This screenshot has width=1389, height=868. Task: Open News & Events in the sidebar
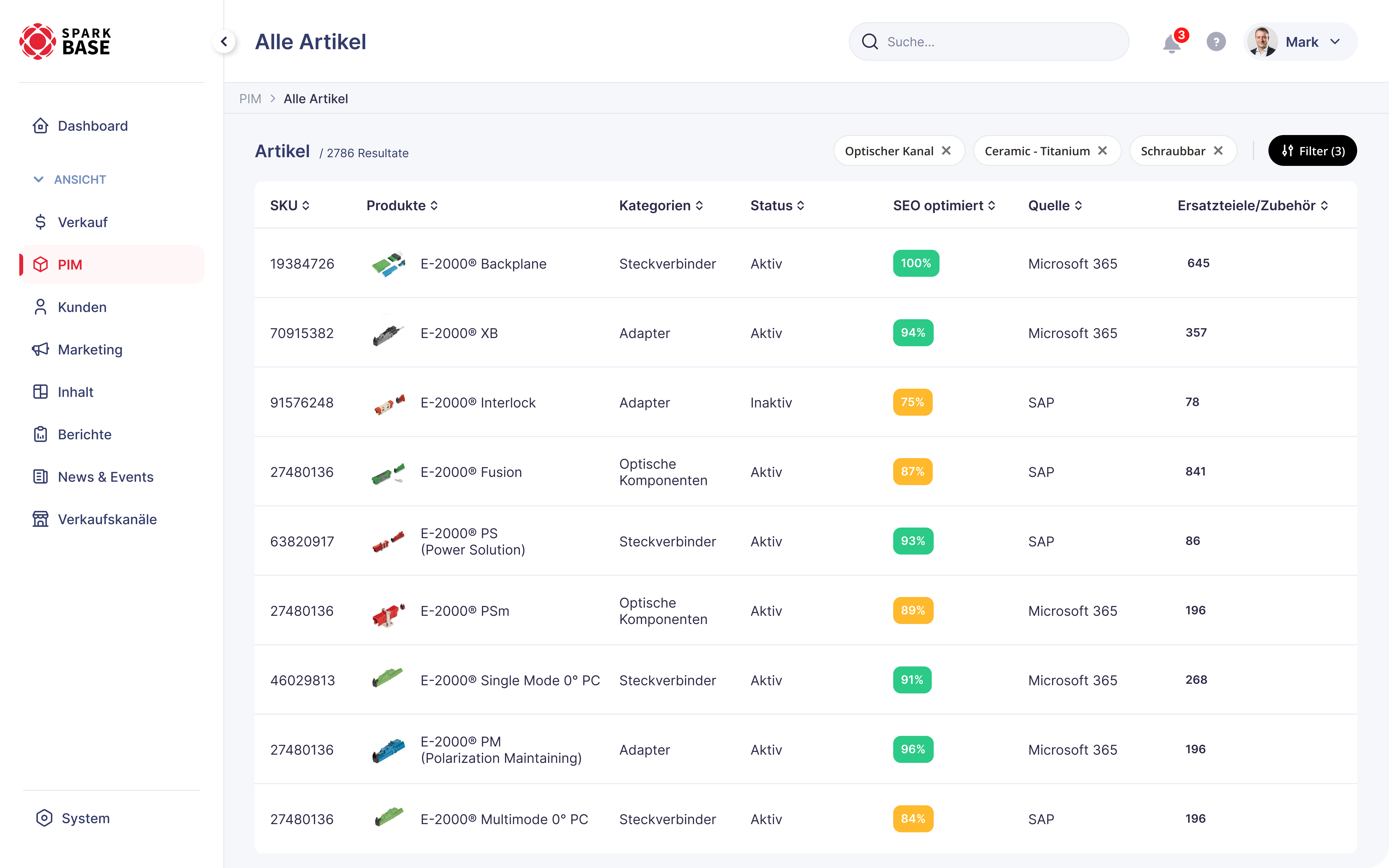coord(111,477)
